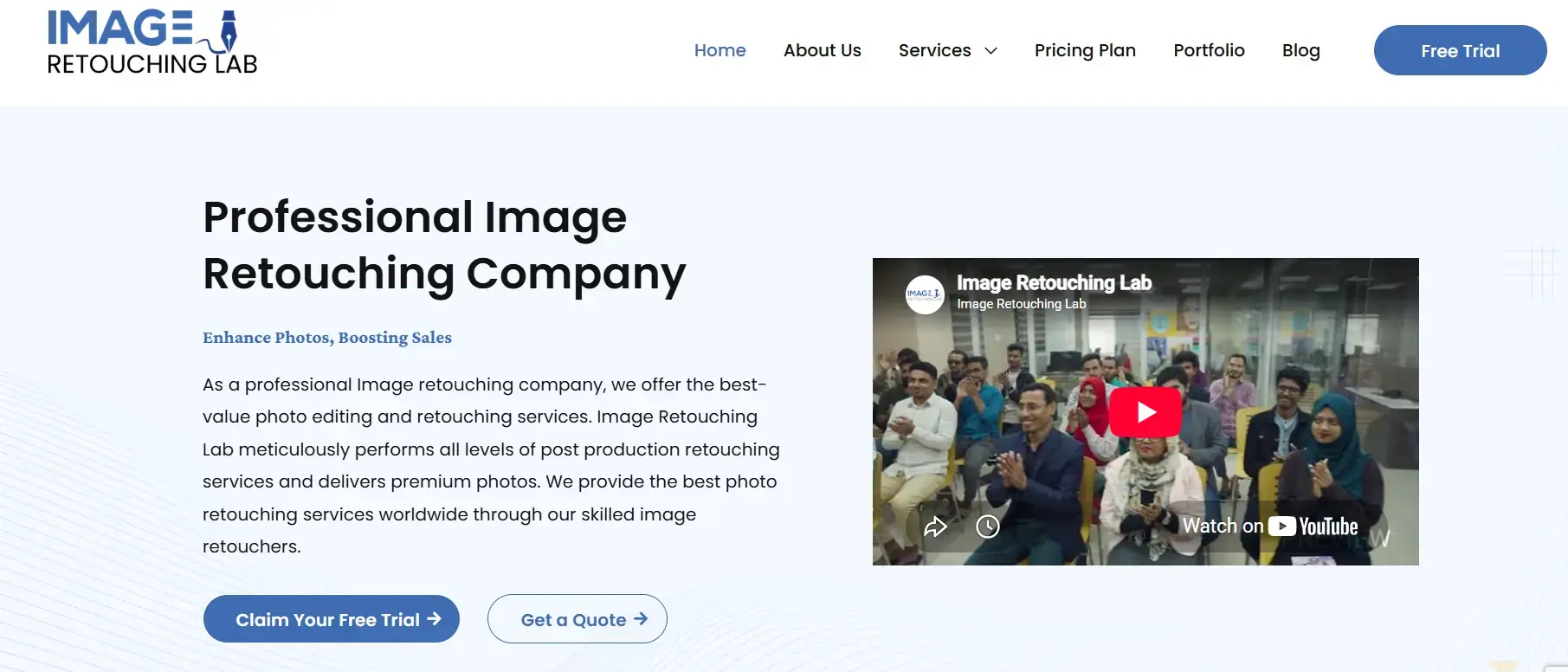The width and height of the screenshot is (1568, 672).
Task: Click the video share arrow icon
Action: [x=935, y=526]
